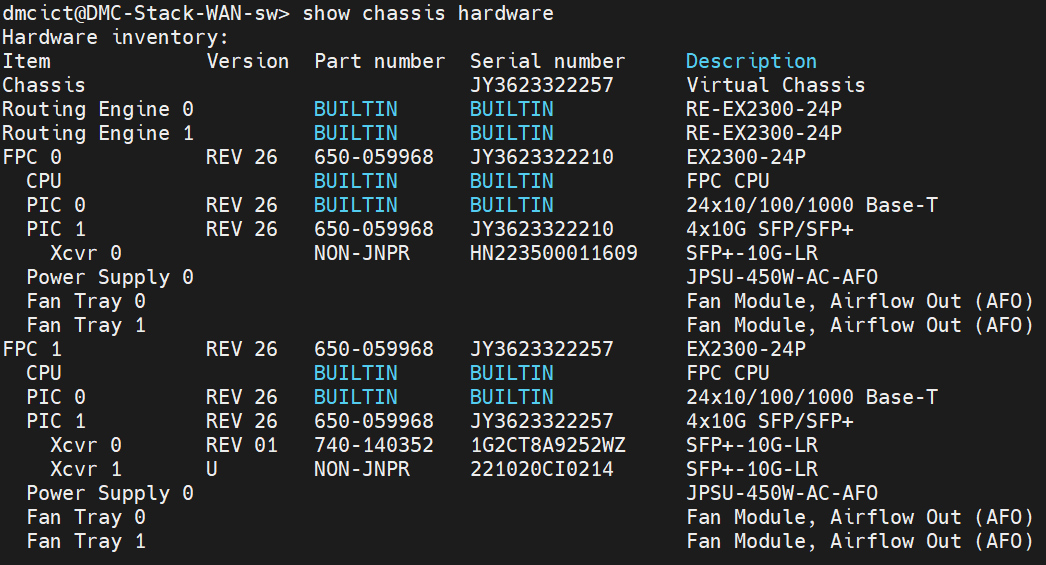Click the "Part number" column header
This screenshot has height=565, width=1046.
(x=379, y=61)
